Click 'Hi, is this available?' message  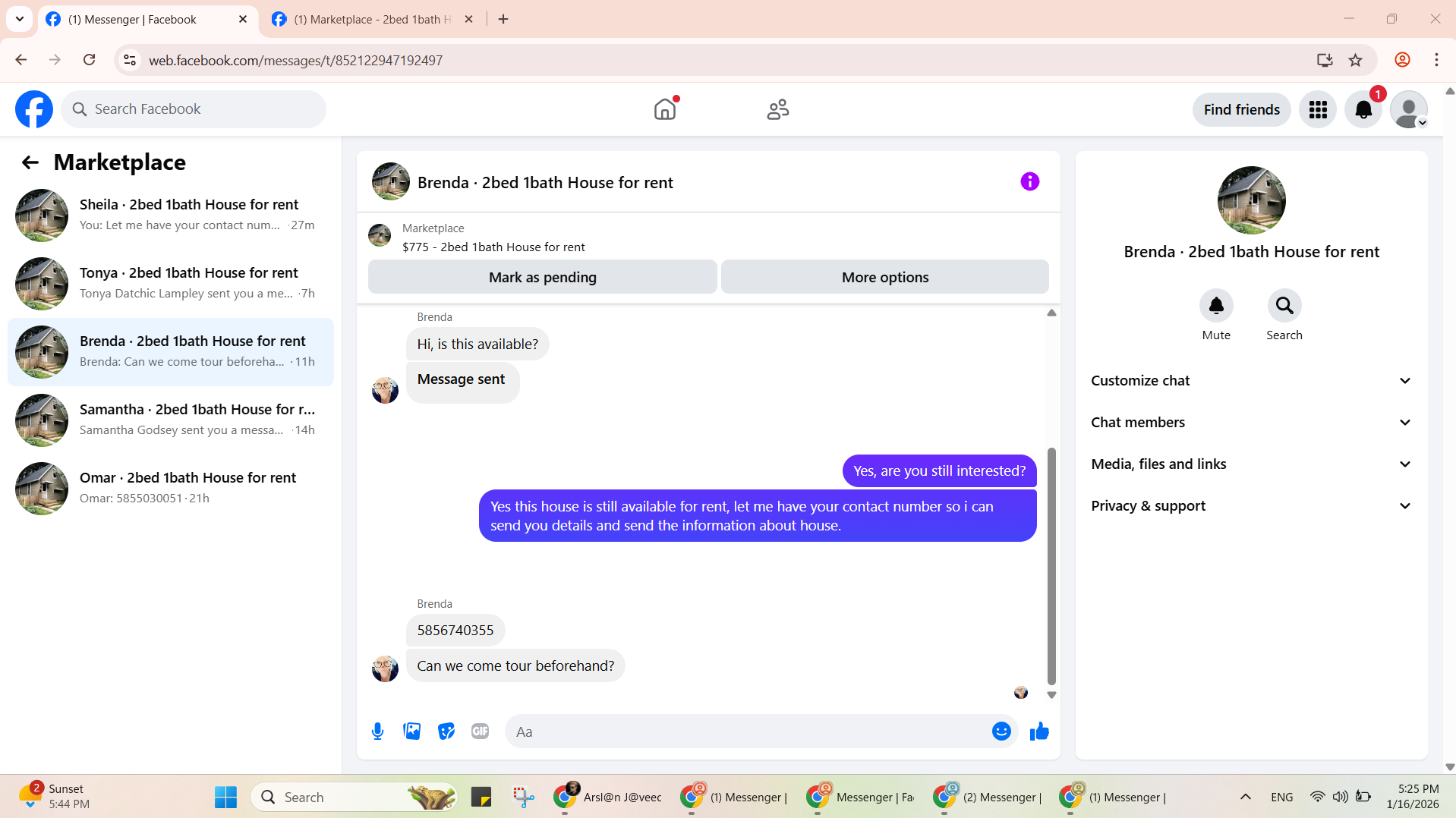477,345
